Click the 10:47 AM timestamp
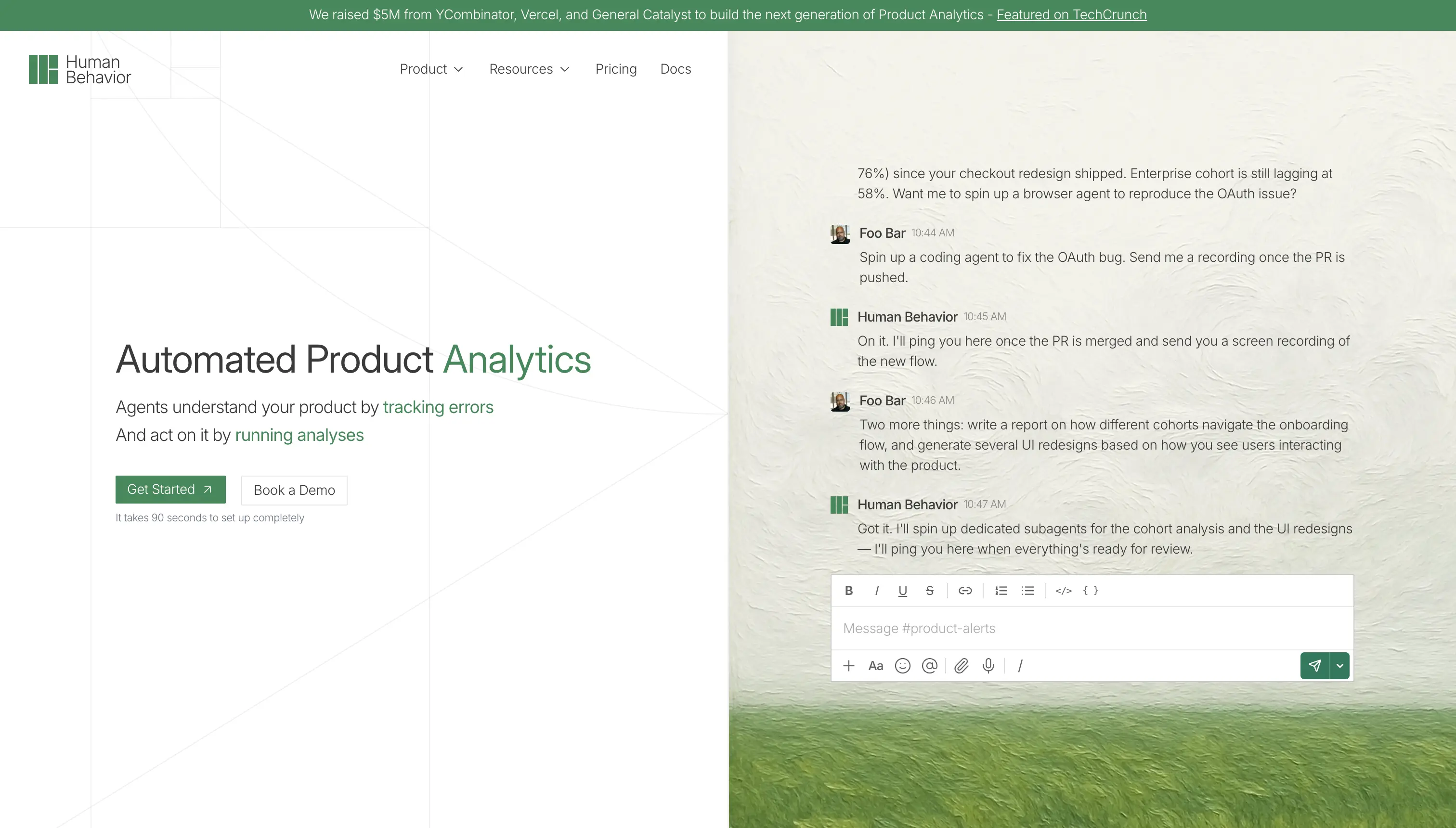The image size is (1456, 828). coord(985,505)
